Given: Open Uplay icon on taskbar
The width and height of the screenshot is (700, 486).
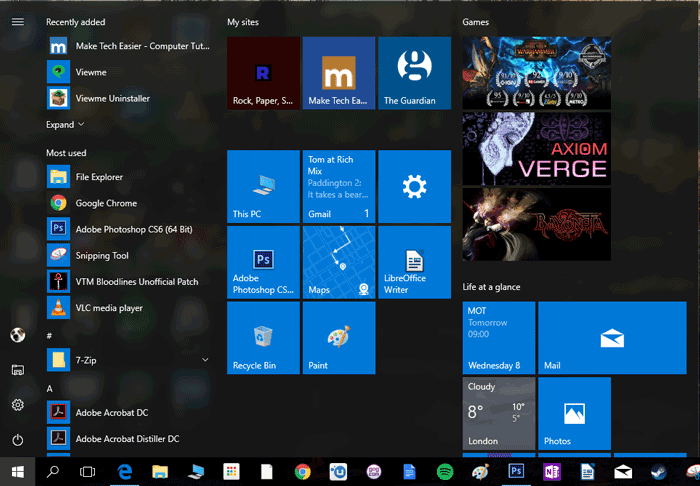Looking at the screenshot, I should pos(338,472).
